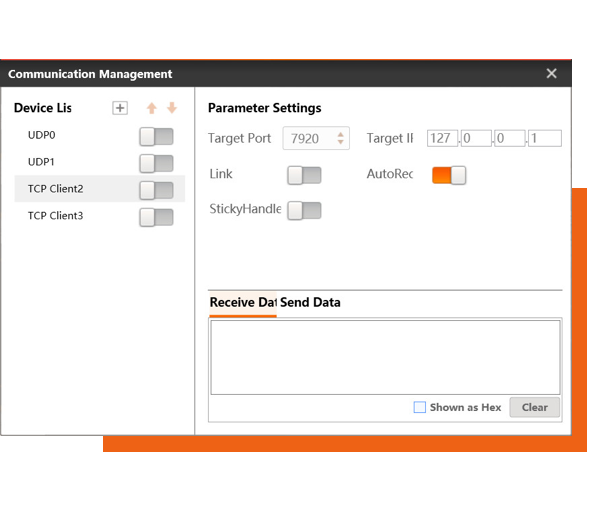The height and width of the screenshot is (506, 615).
Task: Increase Target Port with up stepper
Action: [341, 134]
